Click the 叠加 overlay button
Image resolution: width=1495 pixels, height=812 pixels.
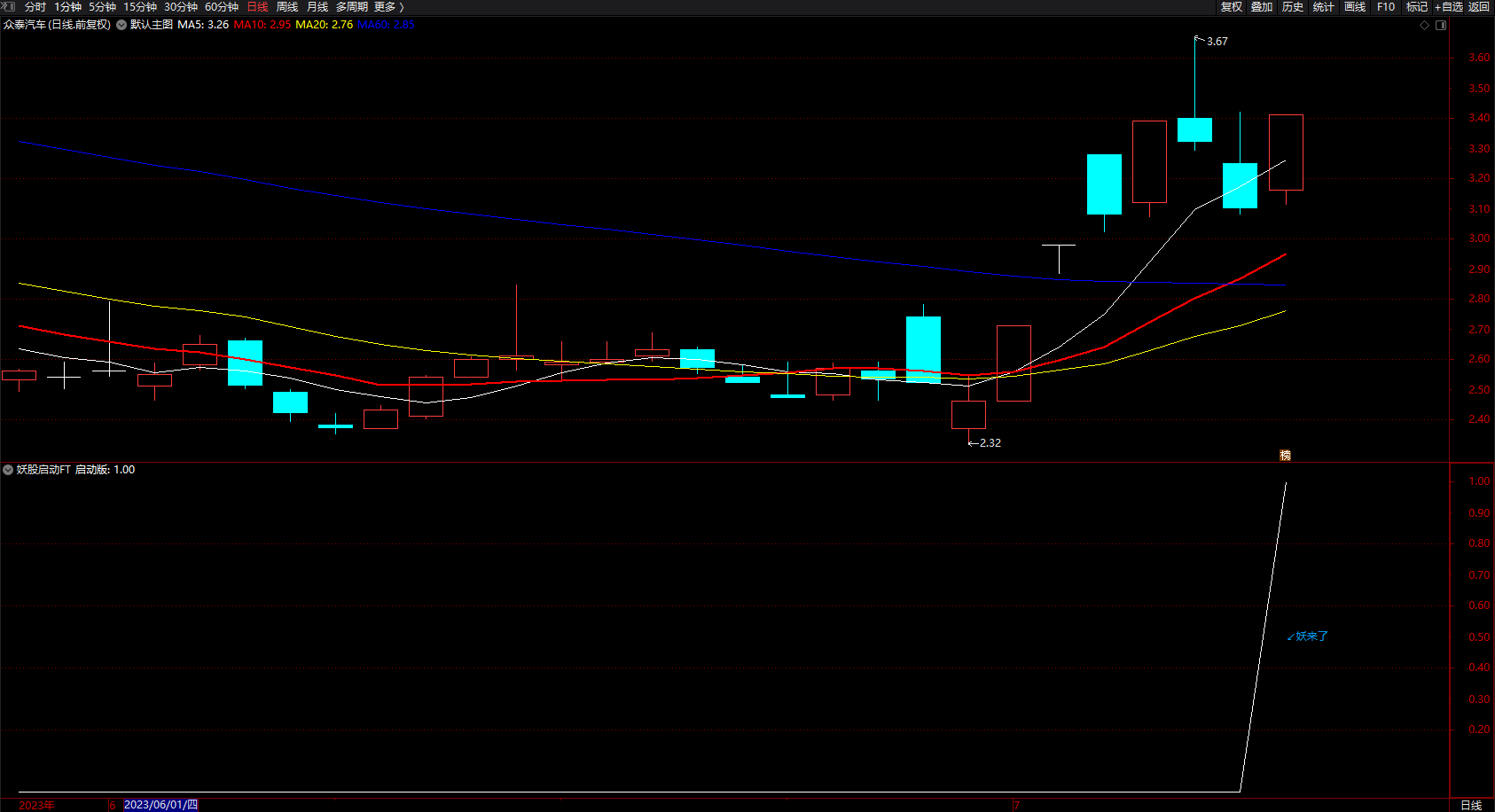tap(1262, 7)
